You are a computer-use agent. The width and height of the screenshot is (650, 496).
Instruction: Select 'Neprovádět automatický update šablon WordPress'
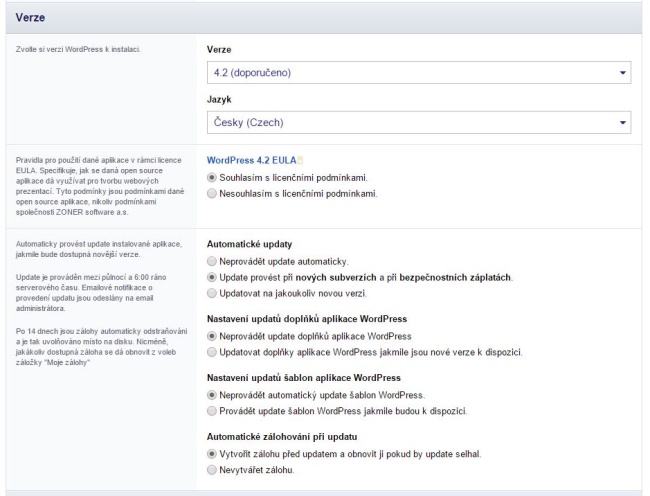211,395
